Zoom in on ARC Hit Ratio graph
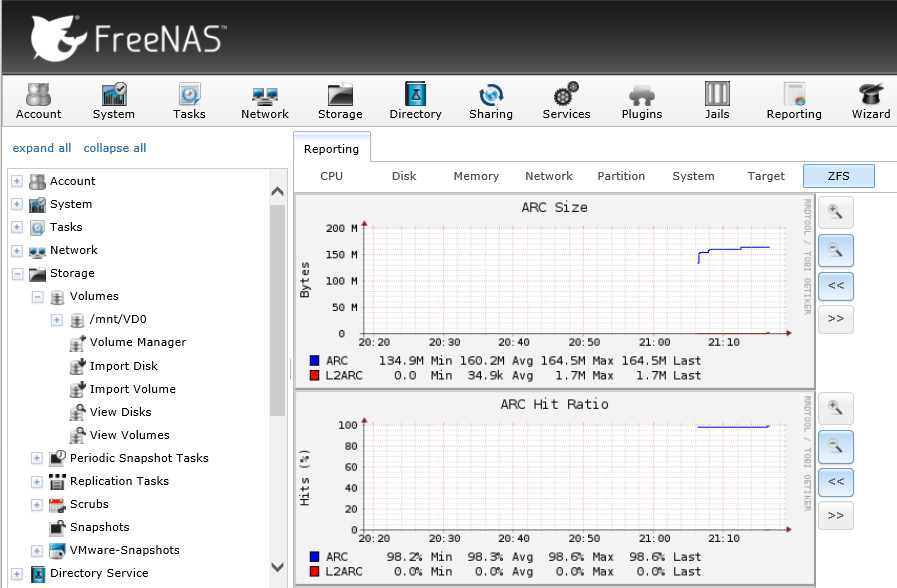The image size is (897, 588). pos(835,408)
